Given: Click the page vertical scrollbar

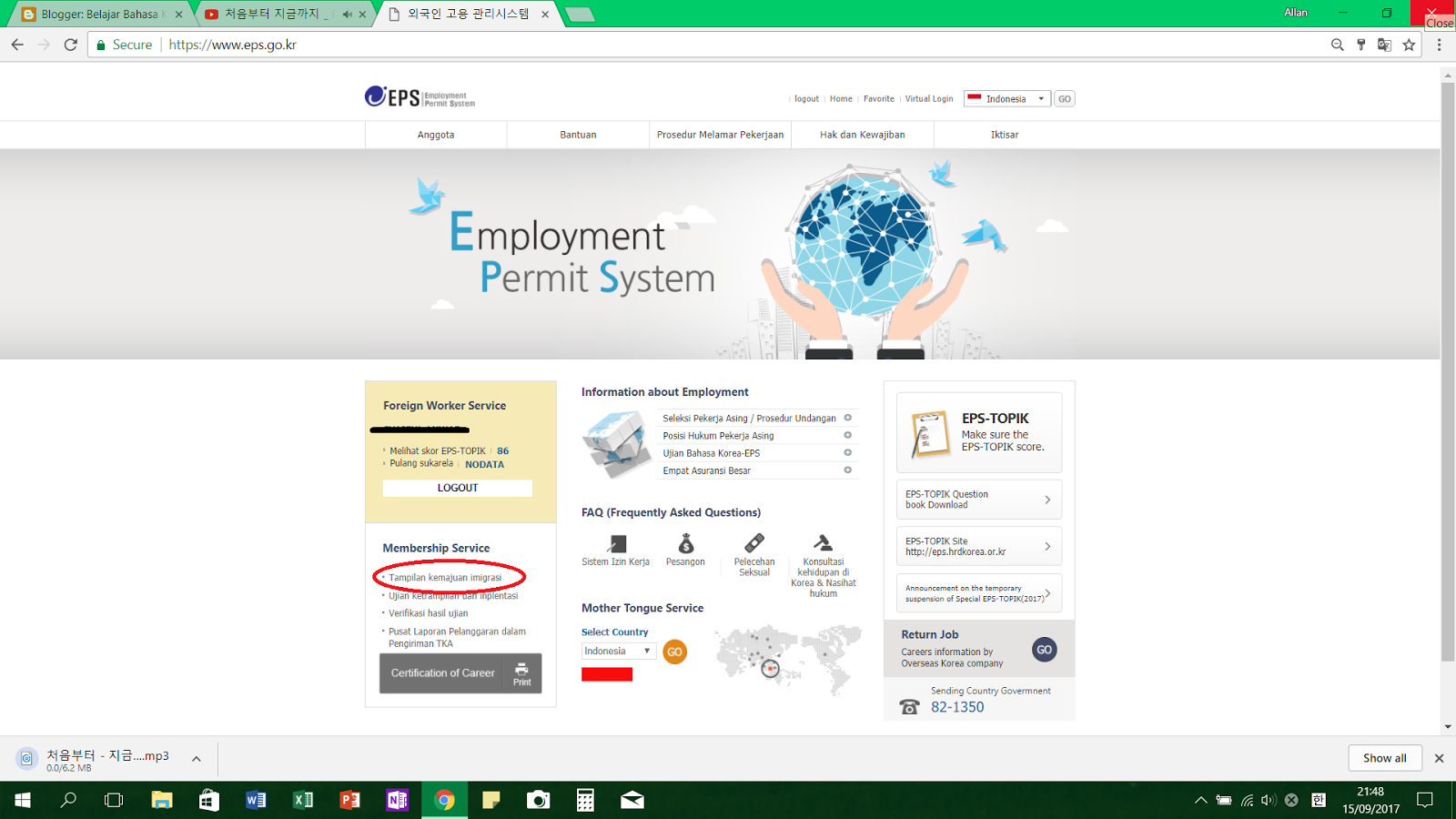Looking at the screenshot, I should click(1447, 371).
